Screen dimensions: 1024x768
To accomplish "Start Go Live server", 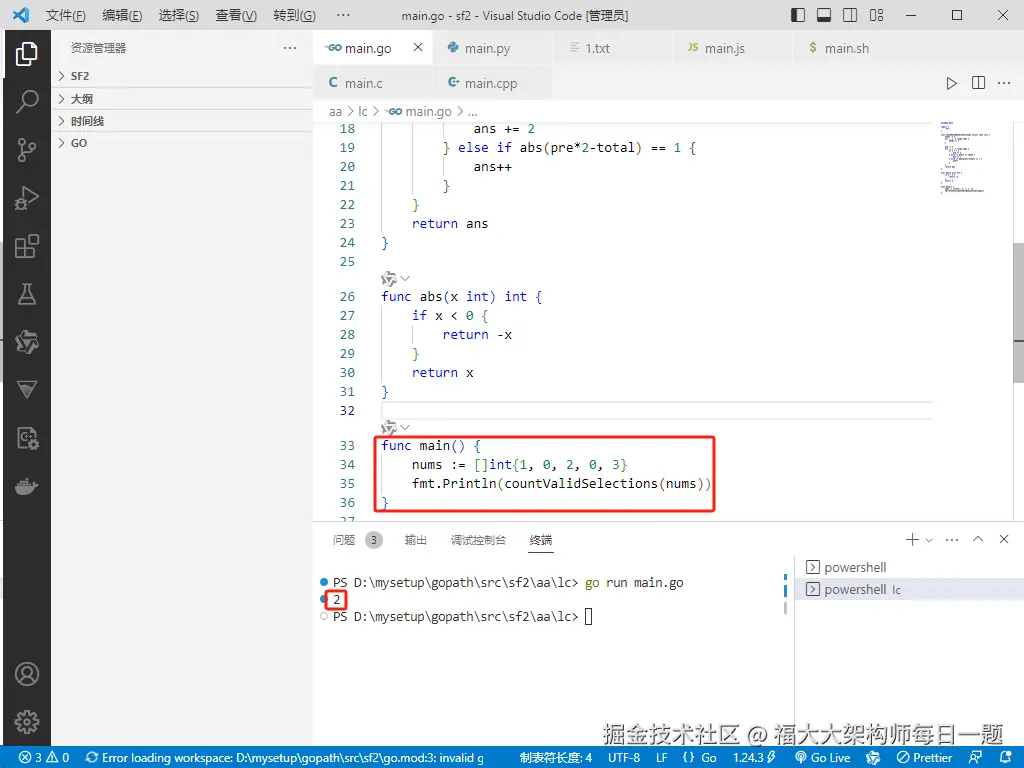I will 822,758.
